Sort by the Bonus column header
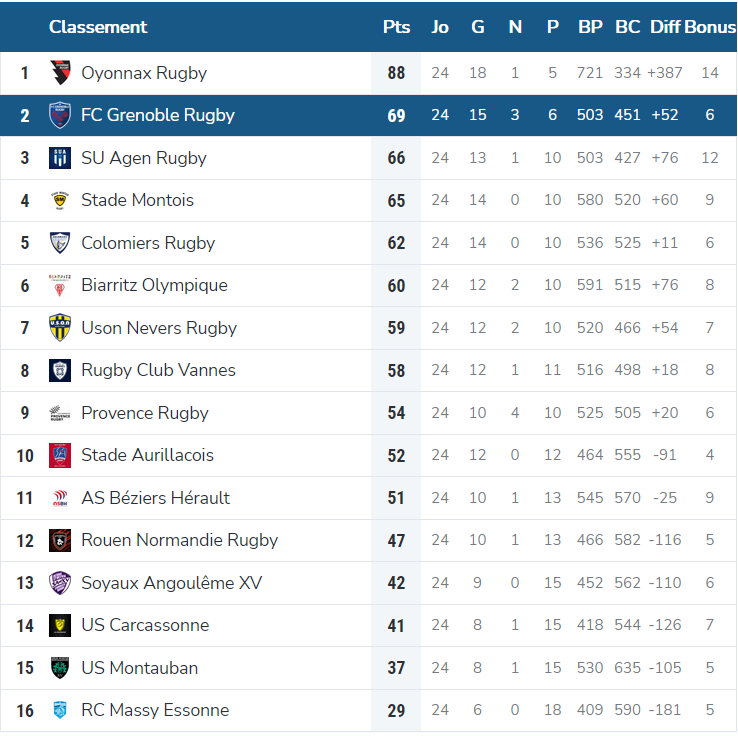 coord(710,27)
